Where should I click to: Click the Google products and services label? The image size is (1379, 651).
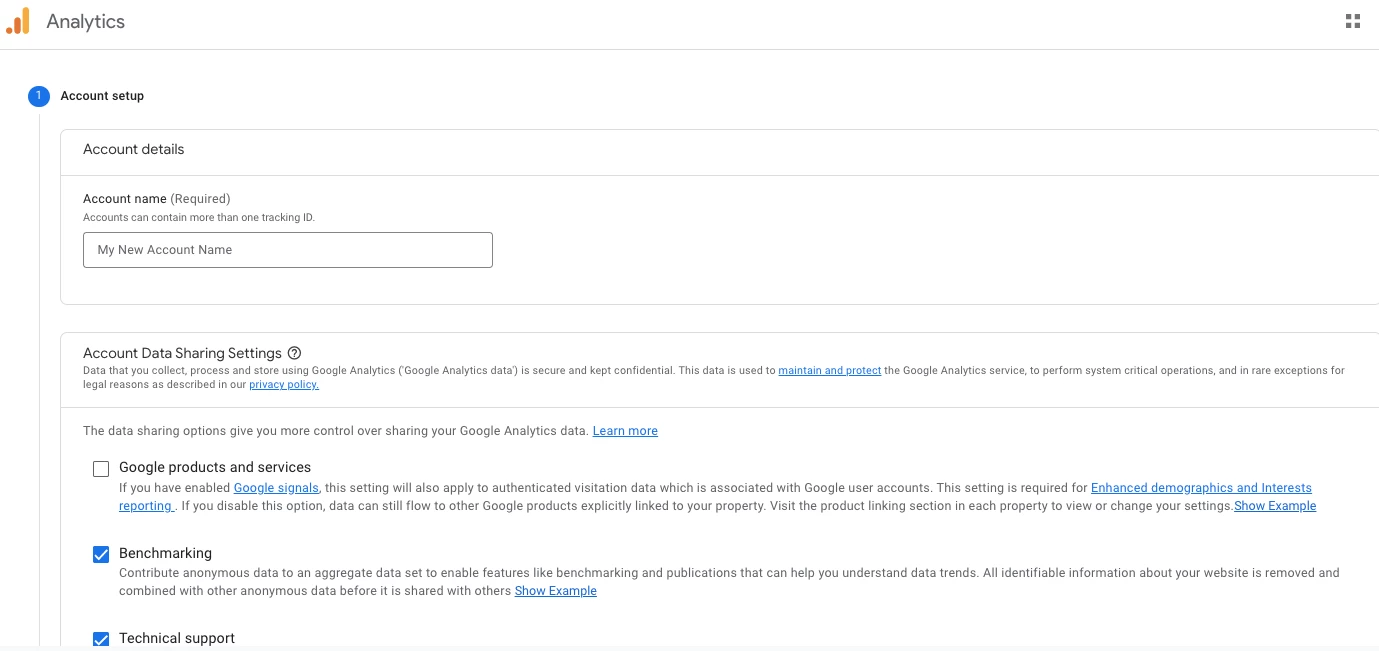[215, 467]
